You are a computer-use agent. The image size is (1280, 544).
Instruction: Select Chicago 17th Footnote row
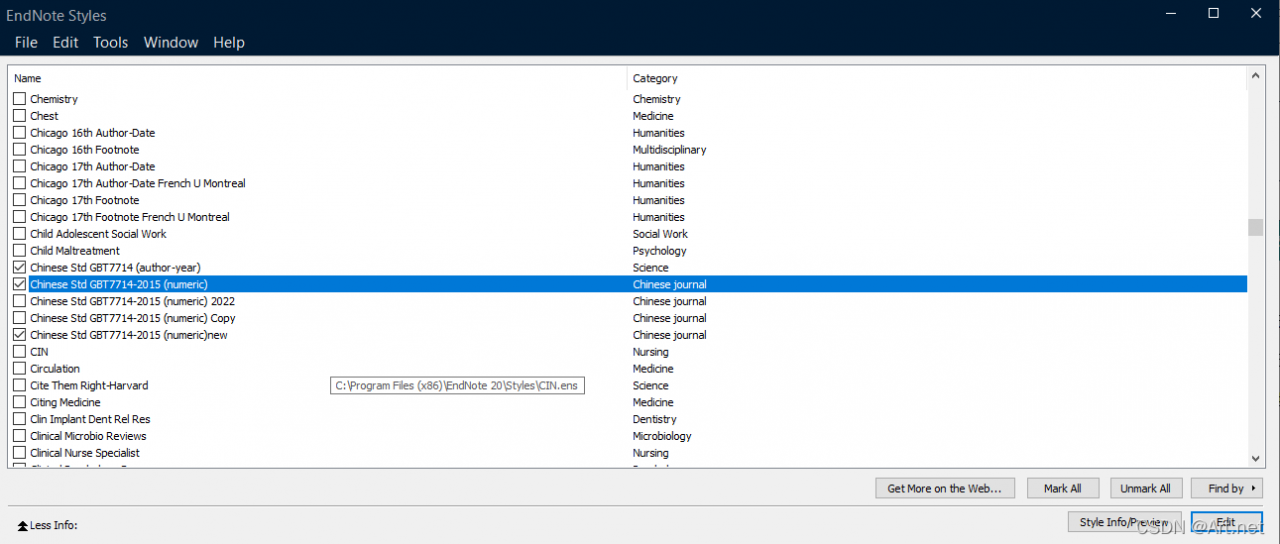click(x=628, y=200)
